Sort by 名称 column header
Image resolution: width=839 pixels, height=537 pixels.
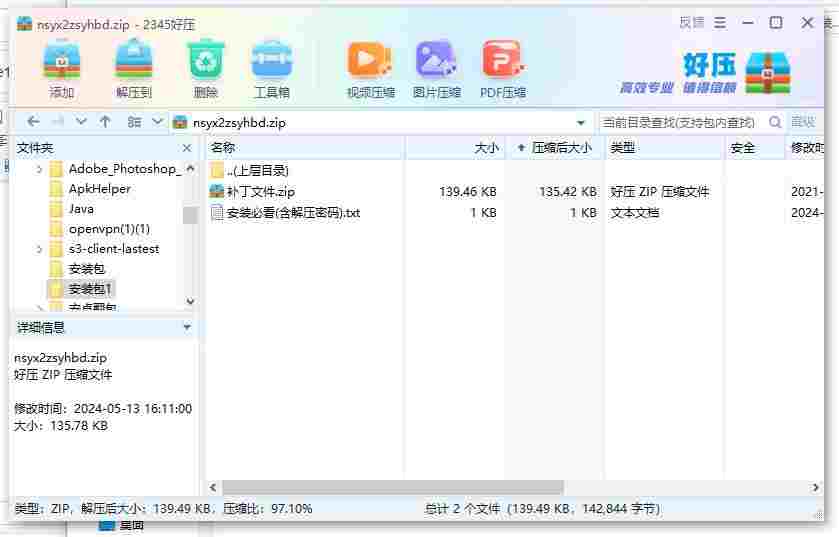[x=305, y=148]
